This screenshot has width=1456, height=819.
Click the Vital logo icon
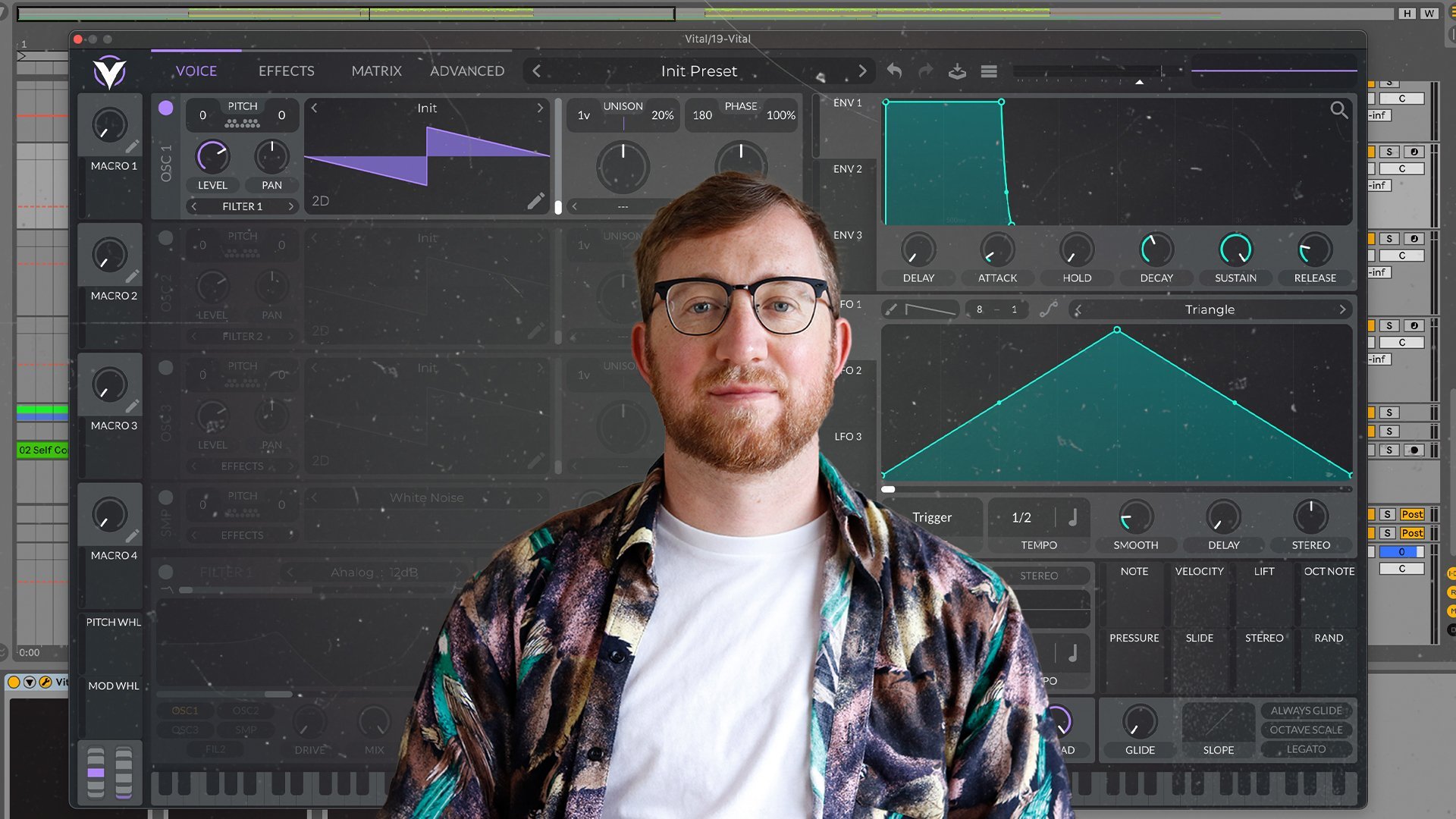coord(109,73)
